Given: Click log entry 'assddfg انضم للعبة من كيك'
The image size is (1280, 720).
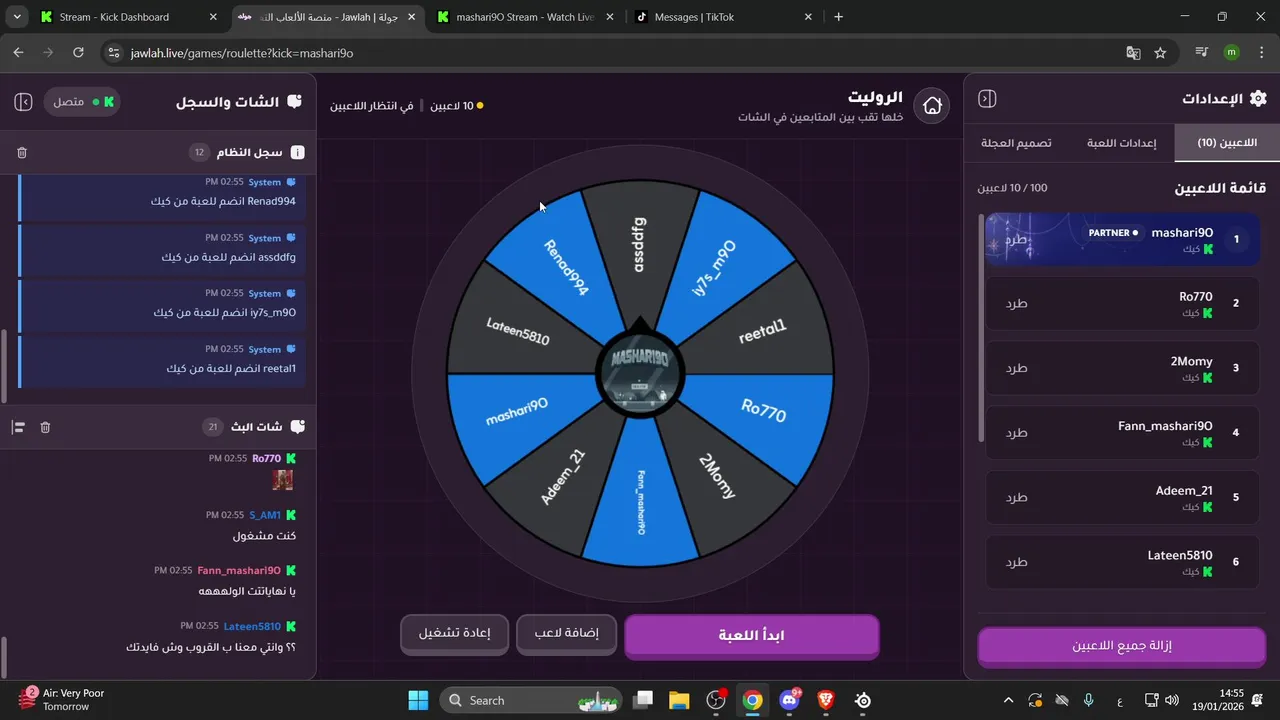Looking at the screenshot, I should tap(160, 248).
